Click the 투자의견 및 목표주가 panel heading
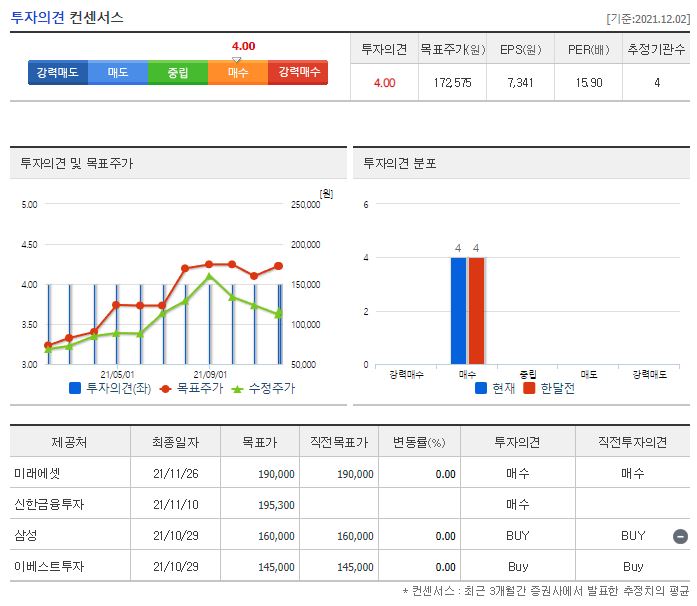This screenshot has width=697, height=606. [76, 163]
